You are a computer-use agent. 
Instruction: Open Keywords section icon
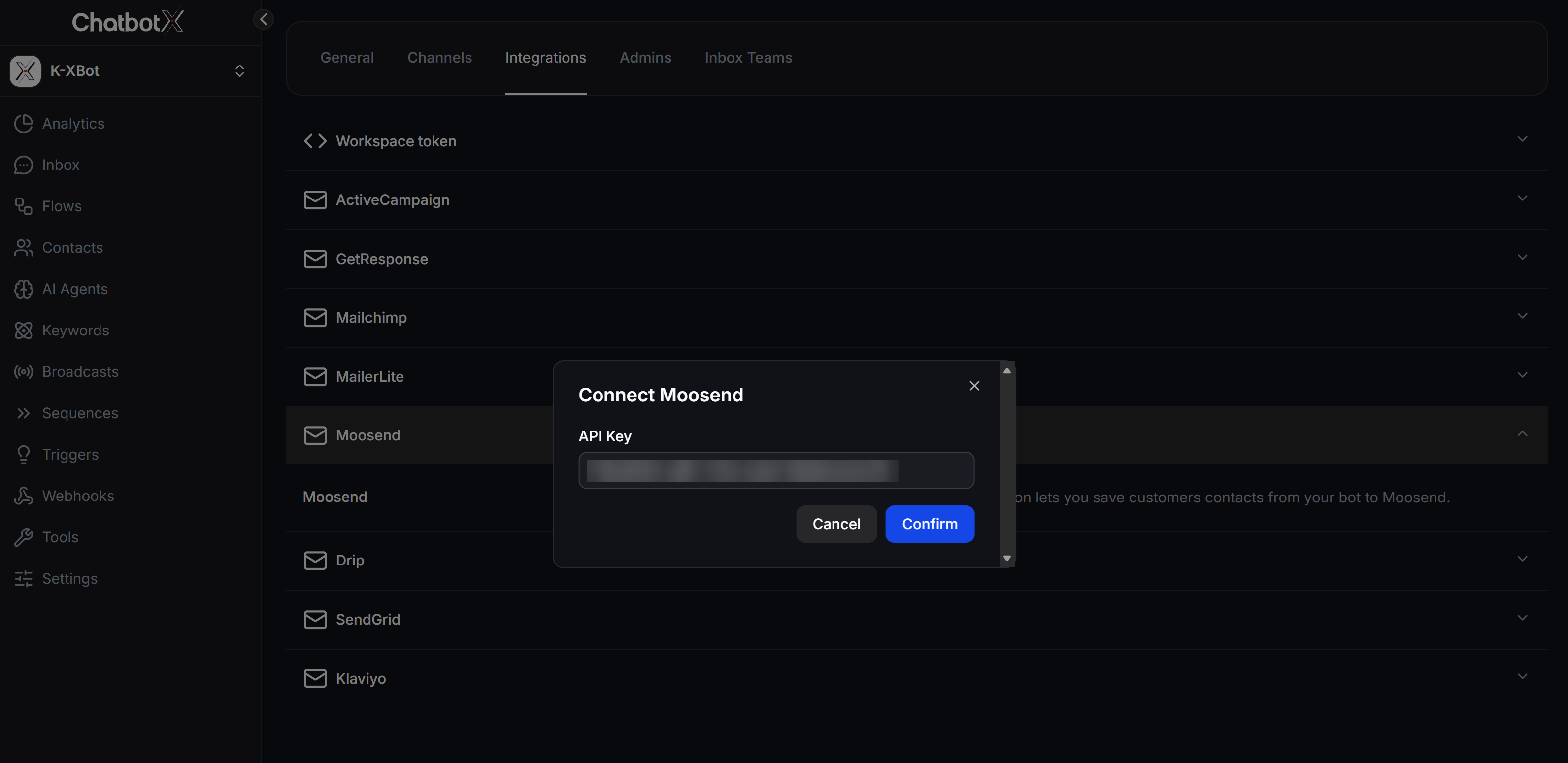(24, 331)
